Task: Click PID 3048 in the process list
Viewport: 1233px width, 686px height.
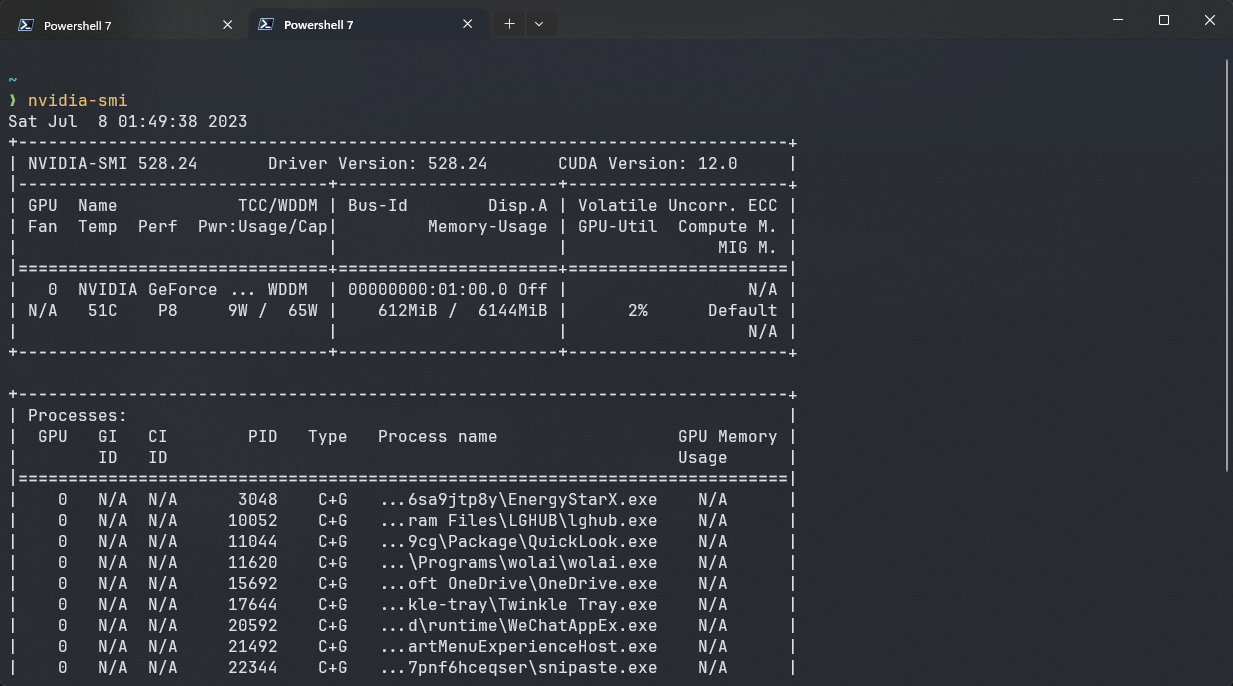Action: [x=257, y=499]
